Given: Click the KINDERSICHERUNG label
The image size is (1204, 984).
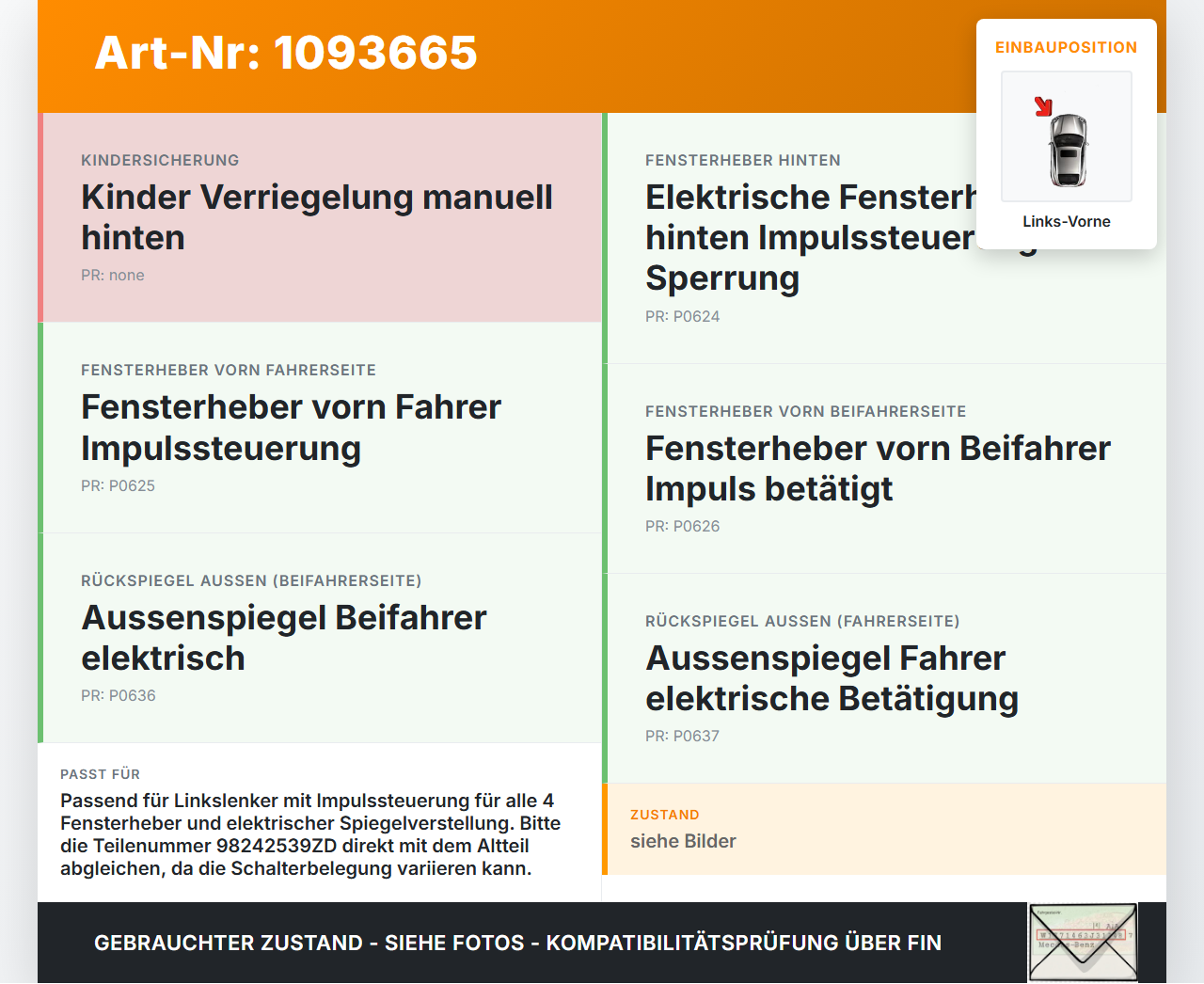Looking at the screenshot, I should pyautogui.click(x=160, y=160).
